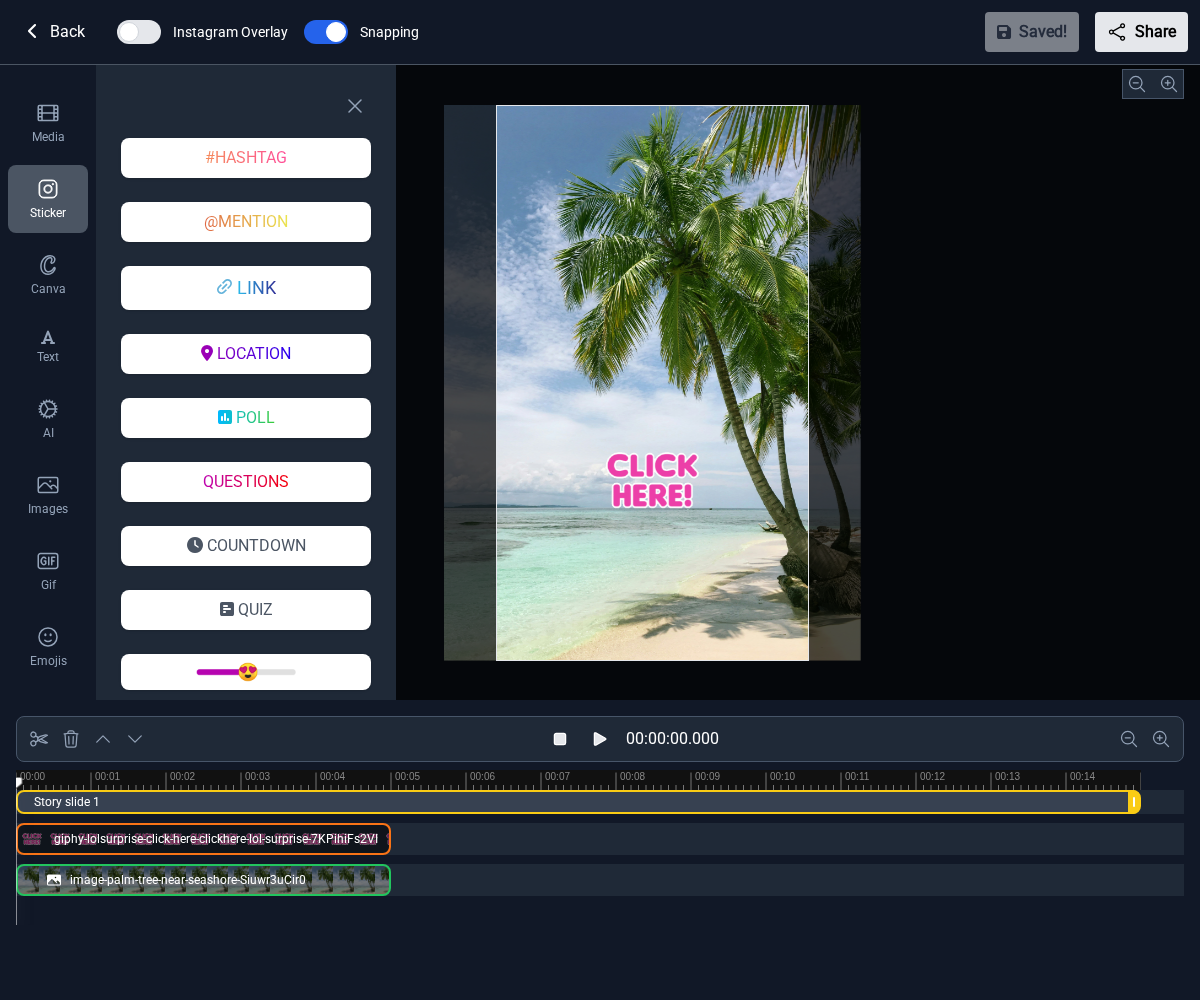Screen dimensions: 1200x1000
Task: Open the Gif sidebar tab
Action: [x=48, y=571]
